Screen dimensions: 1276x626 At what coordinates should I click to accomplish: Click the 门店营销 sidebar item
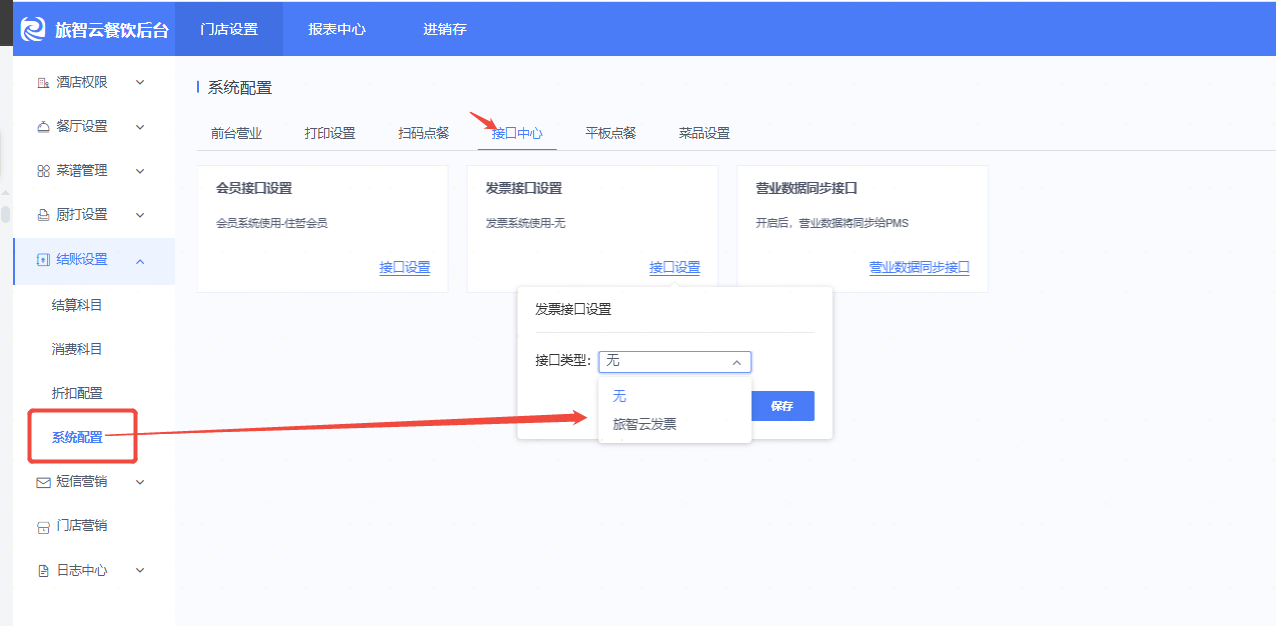(82, 526)
